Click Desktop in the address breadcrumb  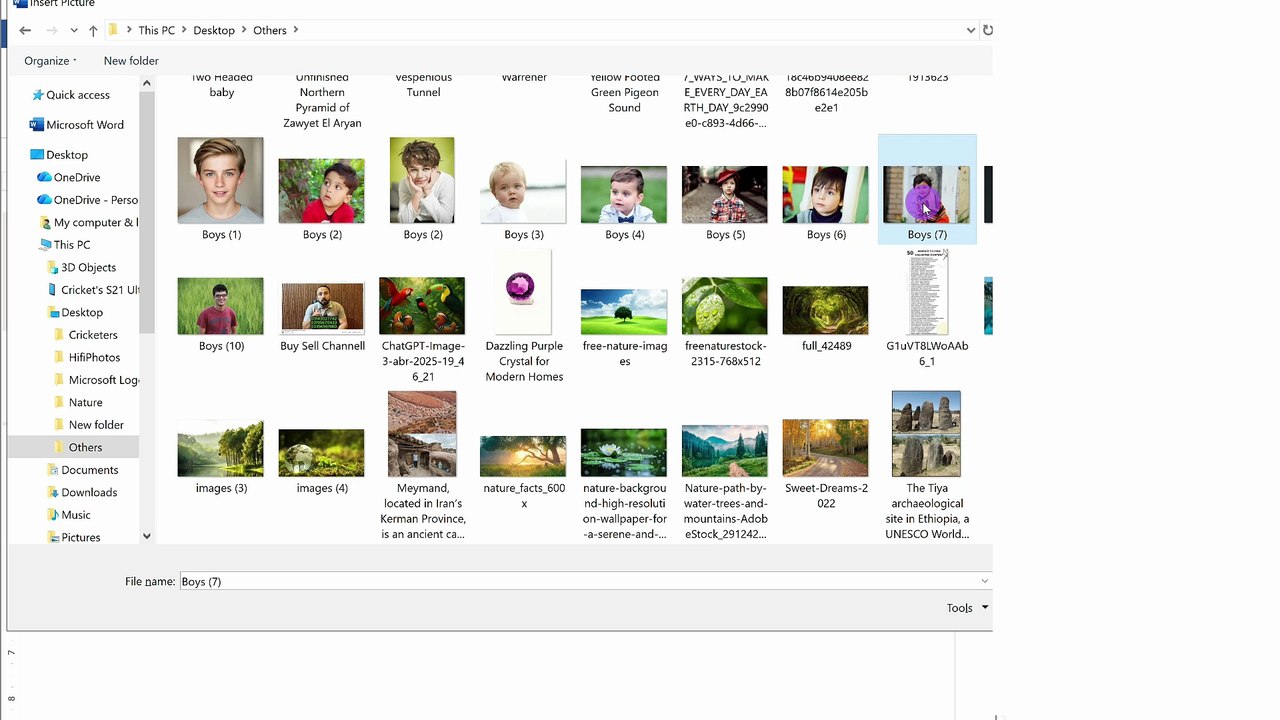pyautogui.click(x=214, y=30)
